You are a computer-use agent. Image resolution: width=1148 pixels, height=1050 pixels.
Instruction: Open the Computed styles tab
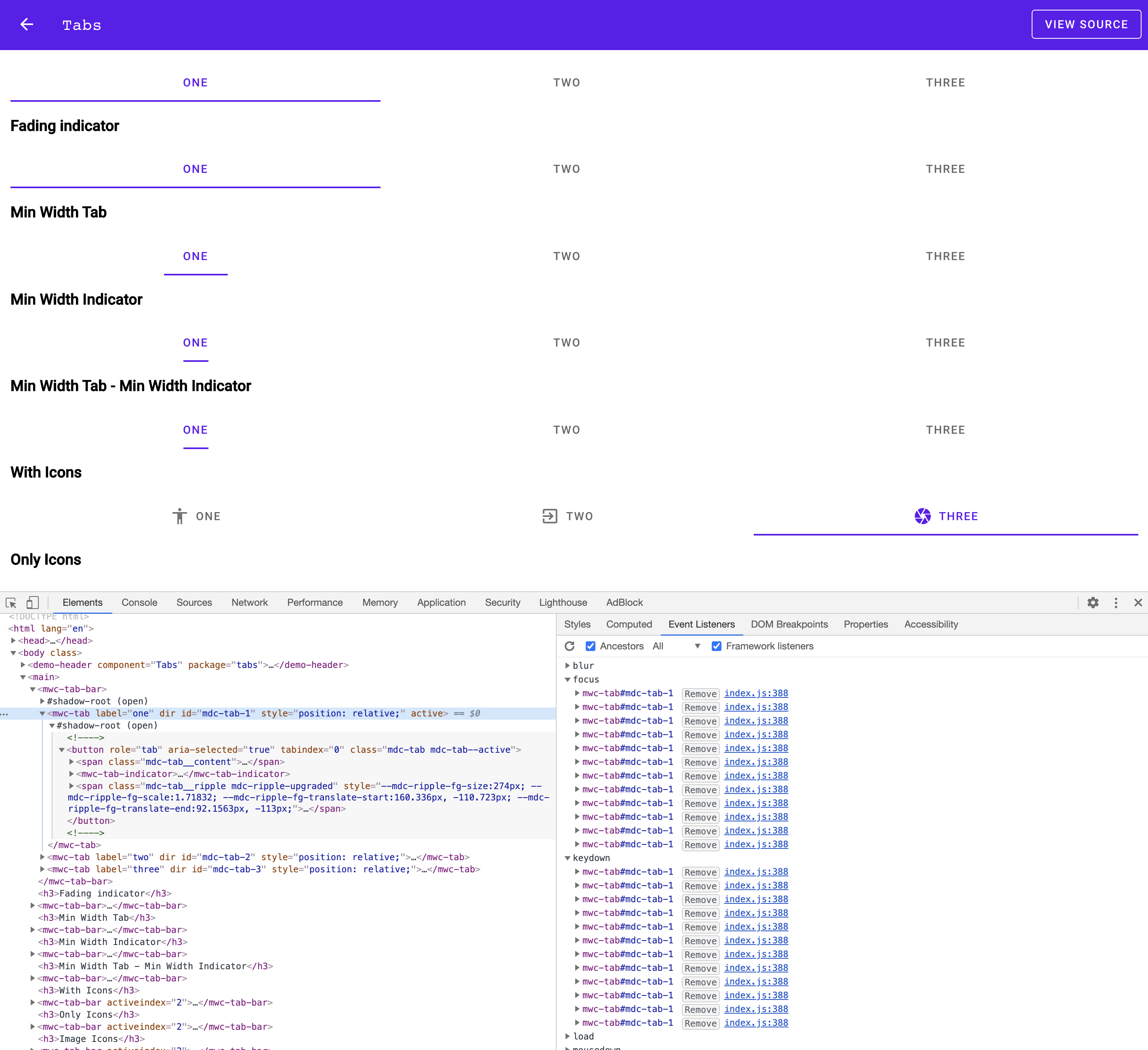pyautogui.click(x=629, y=624)
